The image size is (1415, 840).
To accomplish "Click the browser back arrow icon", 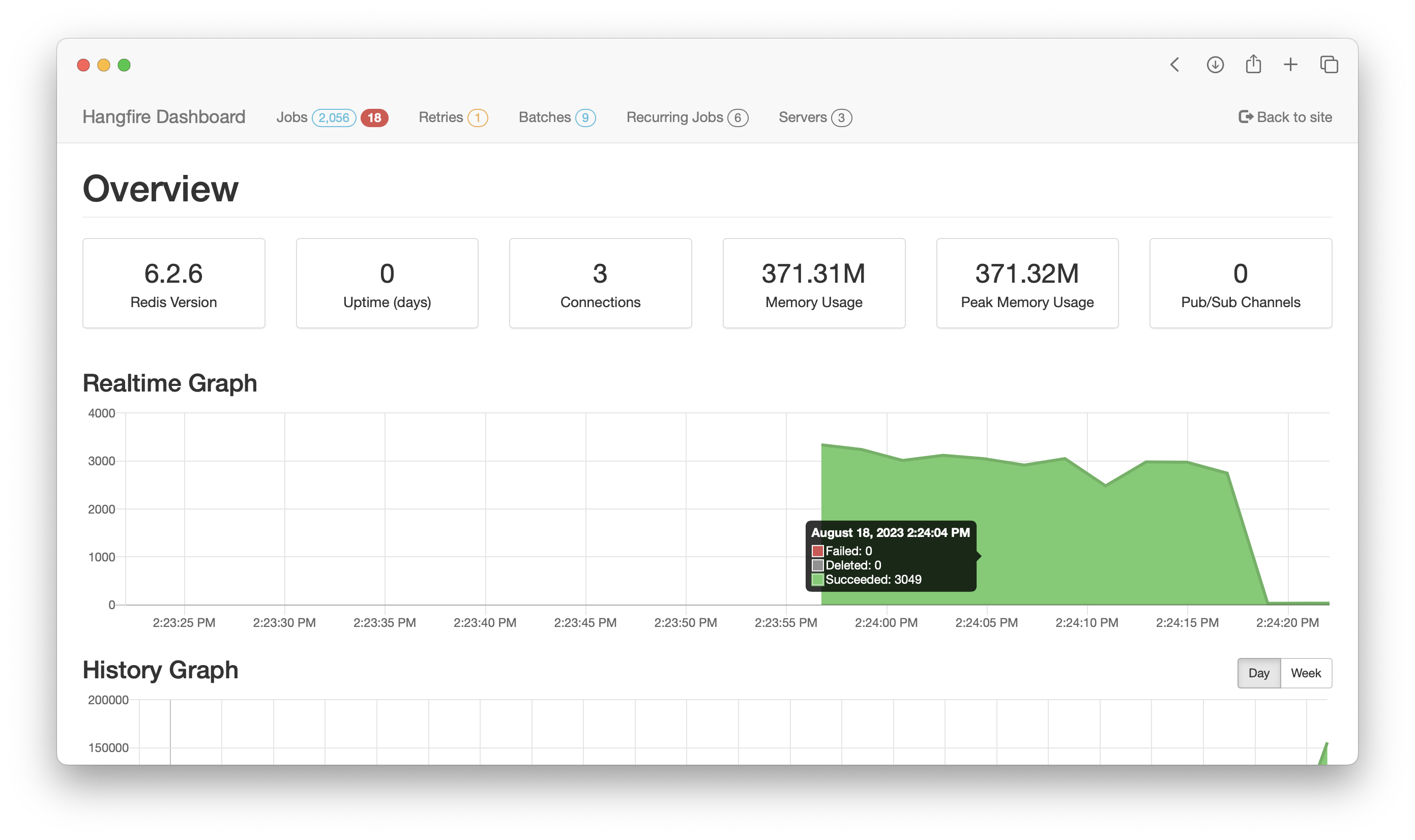I will click(x=1175, y=65).
